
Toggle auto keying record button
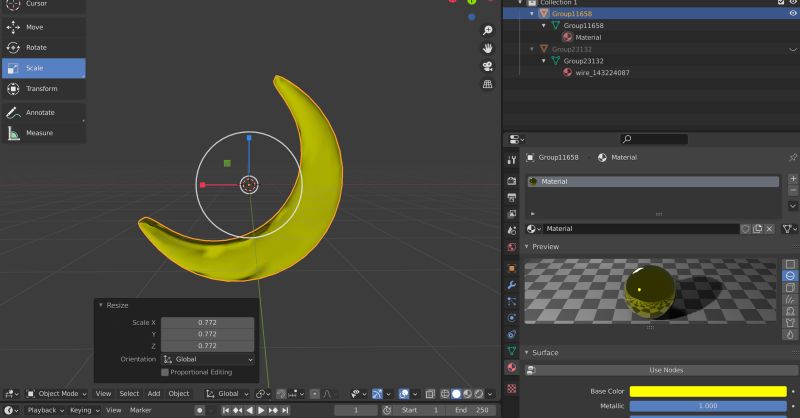(199, 410)
